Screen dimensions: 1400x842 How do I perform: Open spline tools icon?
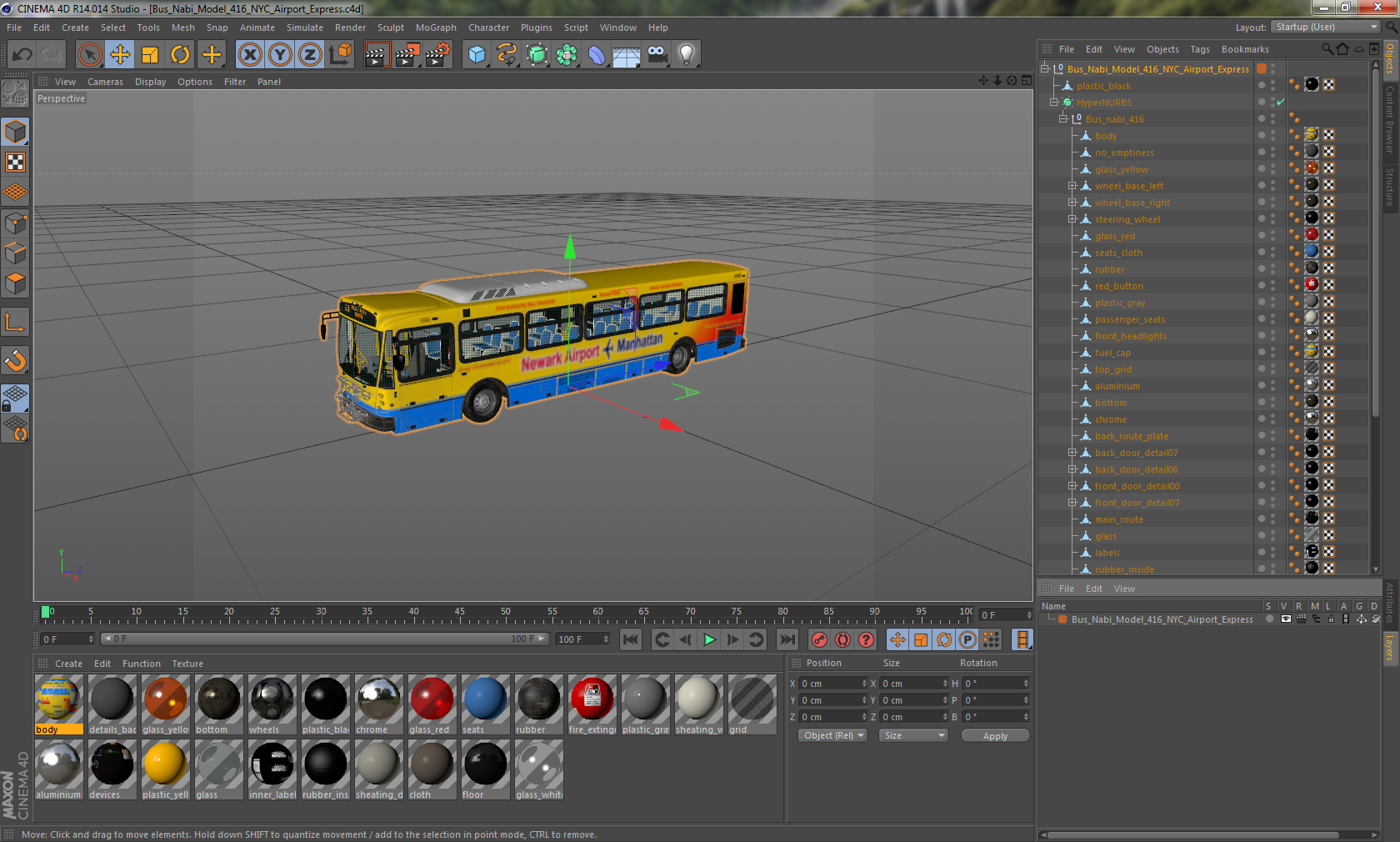tap(507, 55)
